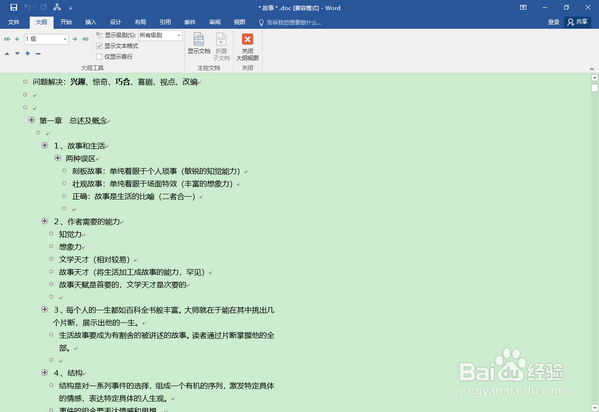This screenshot has width=599, height=412.
Task: Switch to the 布局 ribbon tab
Action: (x=140, y=22)
